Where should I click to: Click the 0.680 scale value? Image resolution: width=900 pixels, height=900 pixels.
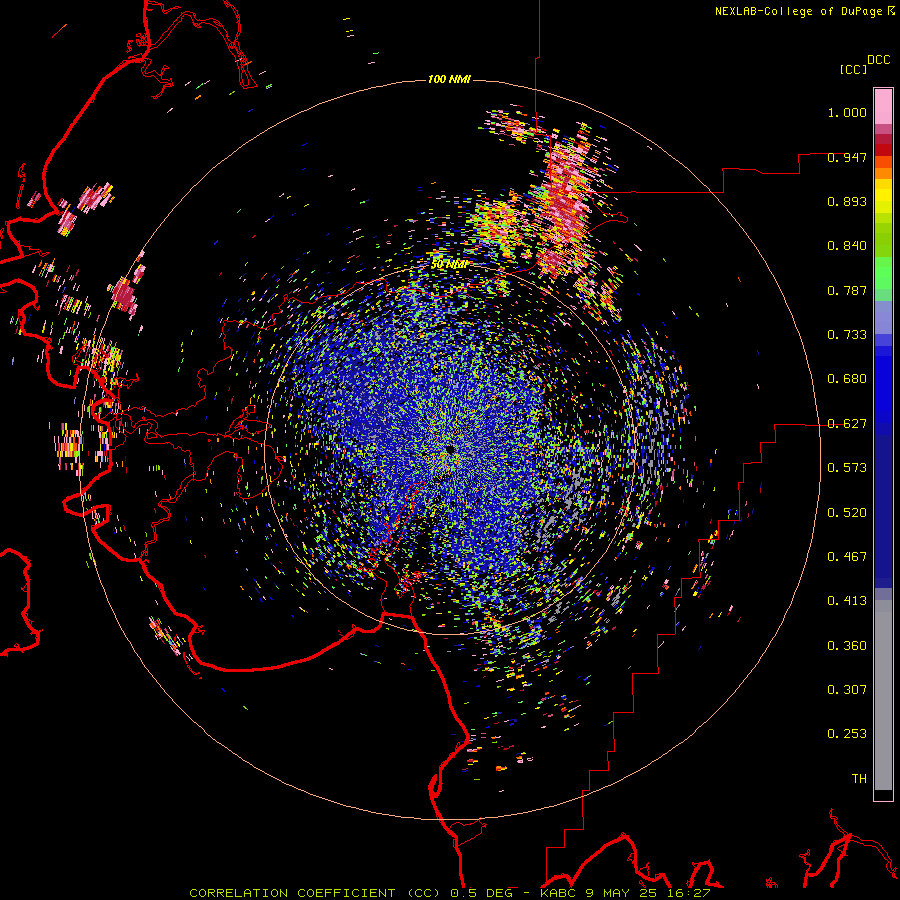pos(847,379)
